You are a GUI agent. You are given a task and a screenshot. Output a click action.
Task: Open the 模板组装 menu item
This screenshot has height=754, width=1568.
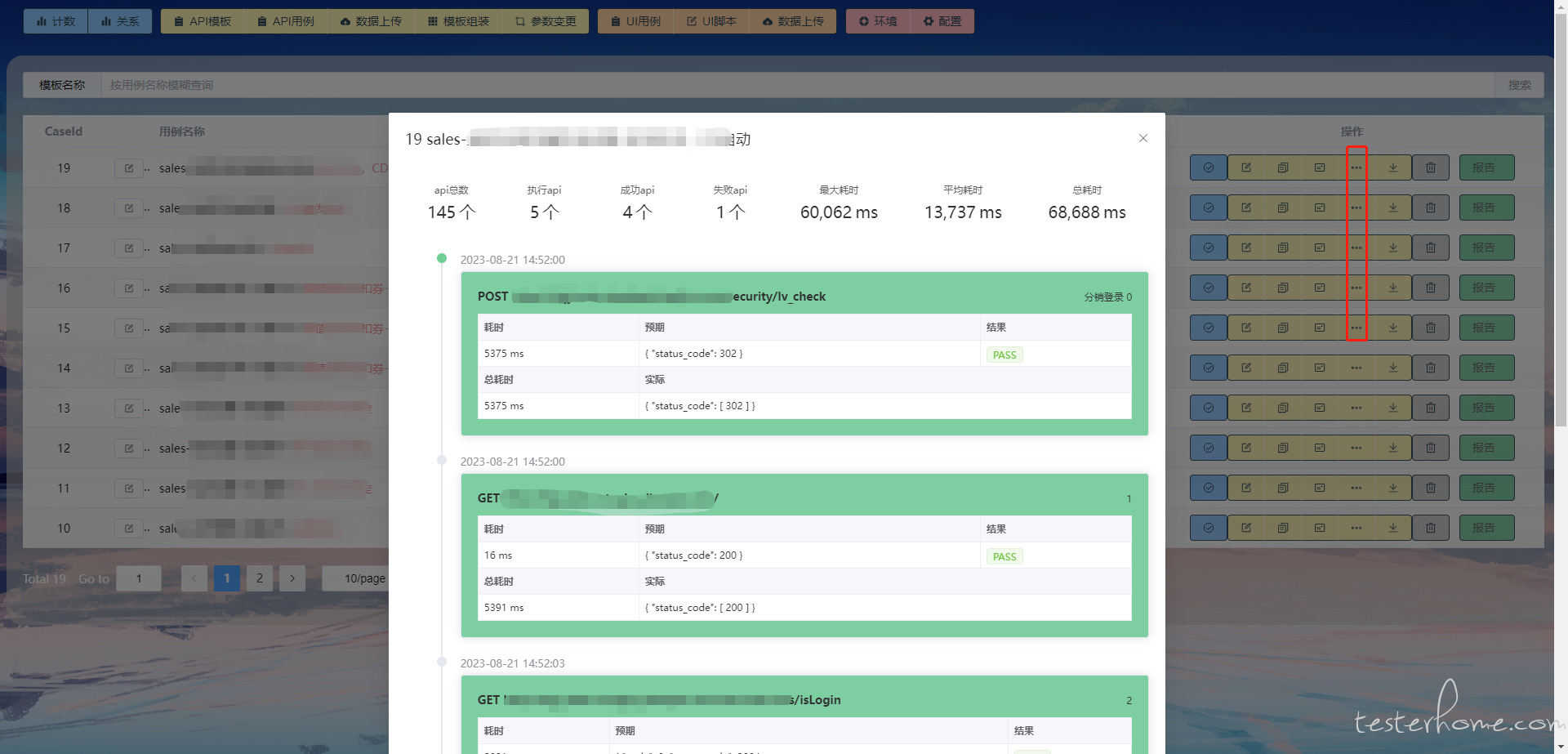[x=458, y=21]
